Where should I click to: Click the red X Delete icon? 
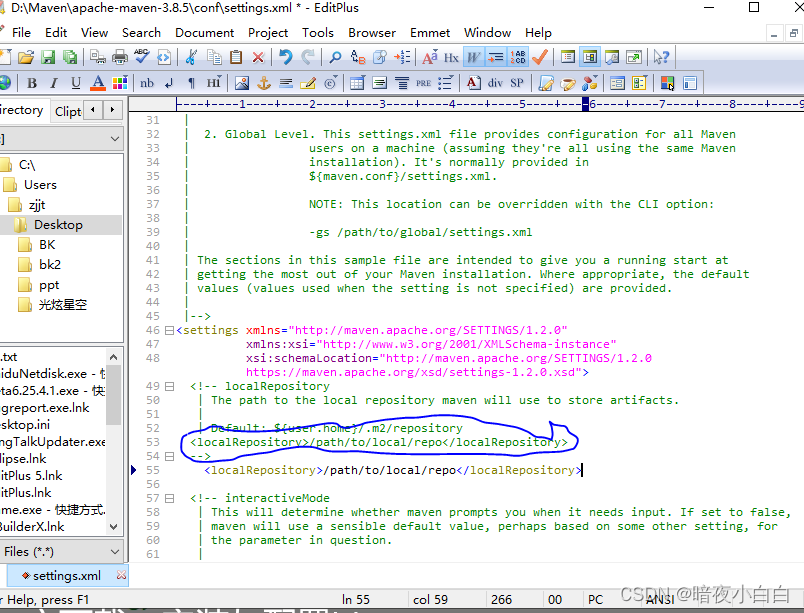click(258, 57)
